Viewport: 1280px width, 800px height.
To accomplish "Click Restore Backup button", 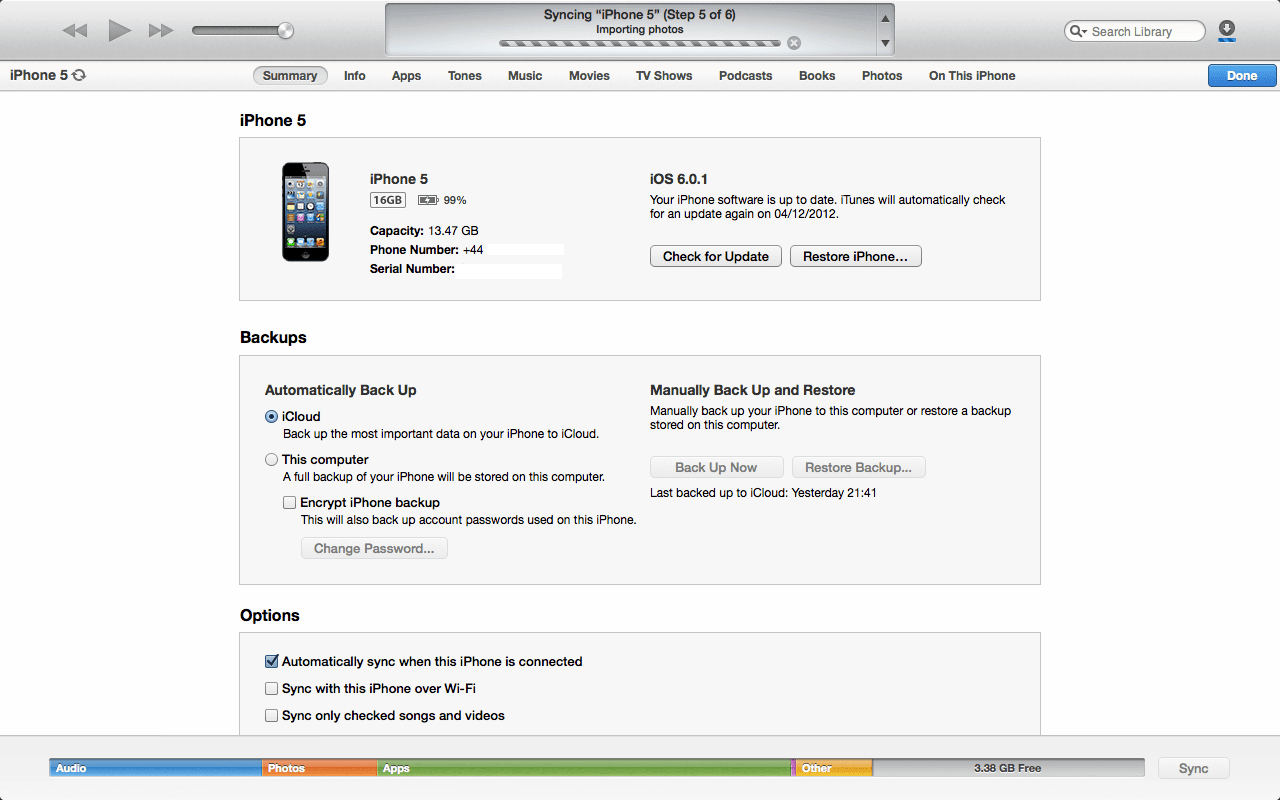I will (859, 468).
